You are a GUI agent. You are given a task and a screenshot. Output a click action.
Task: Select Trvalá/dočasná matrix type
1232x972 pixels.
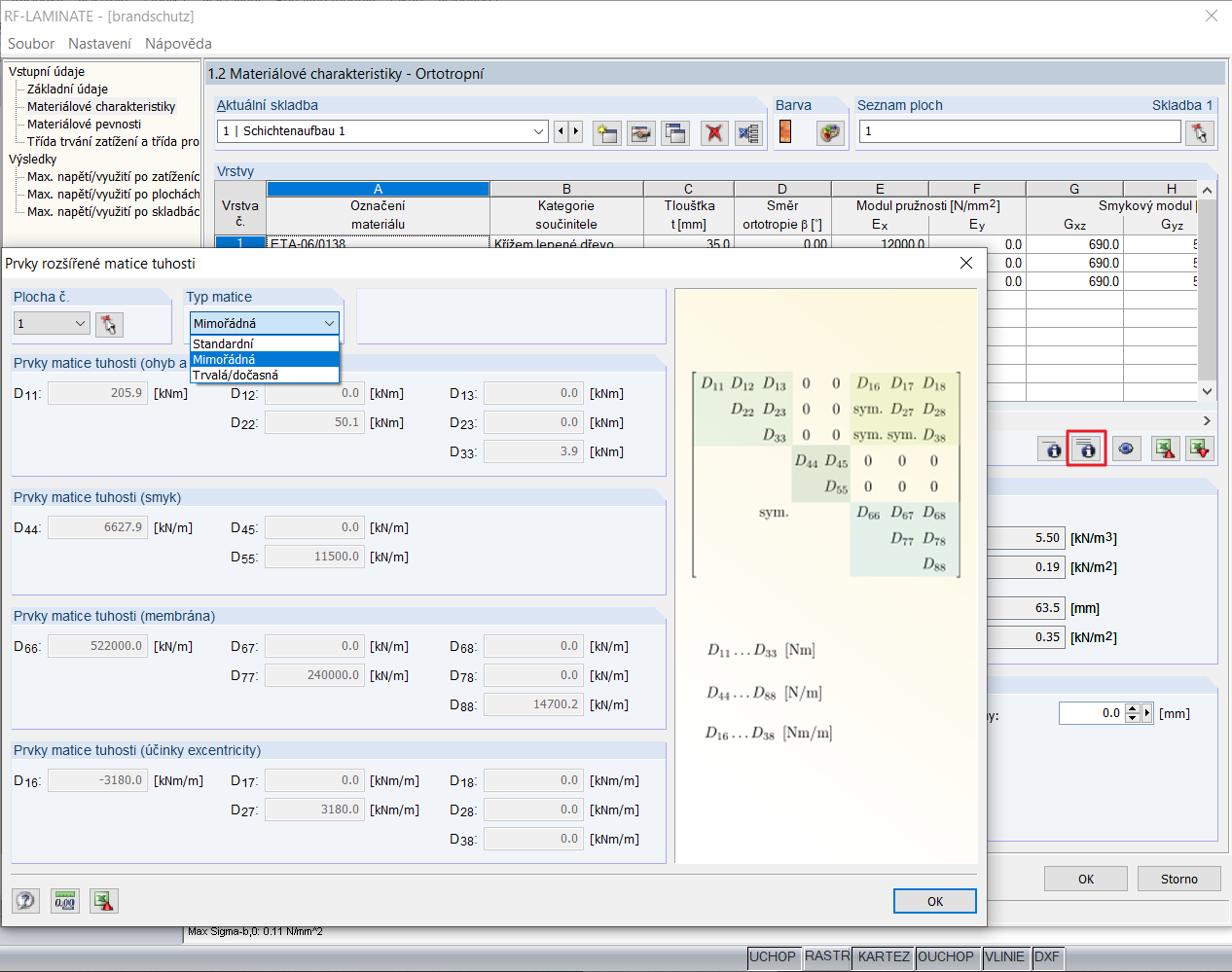coord(265,375)
